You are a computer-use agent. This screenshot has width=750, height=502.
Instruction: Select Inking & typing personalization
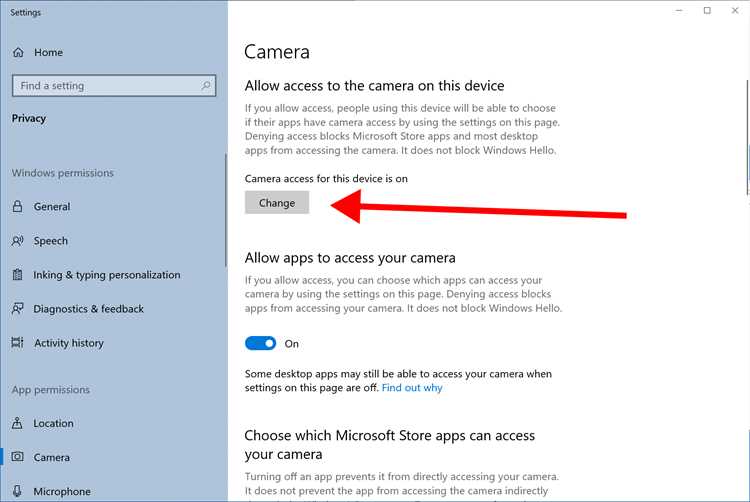(x=106, y=275)
